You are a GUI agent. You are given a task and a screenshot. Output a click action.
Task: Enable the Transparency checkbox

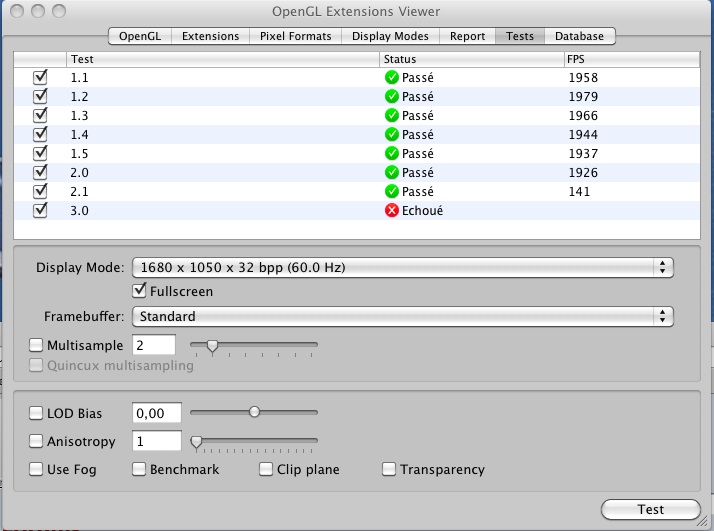pyautogui.click(x=389, y=469)
